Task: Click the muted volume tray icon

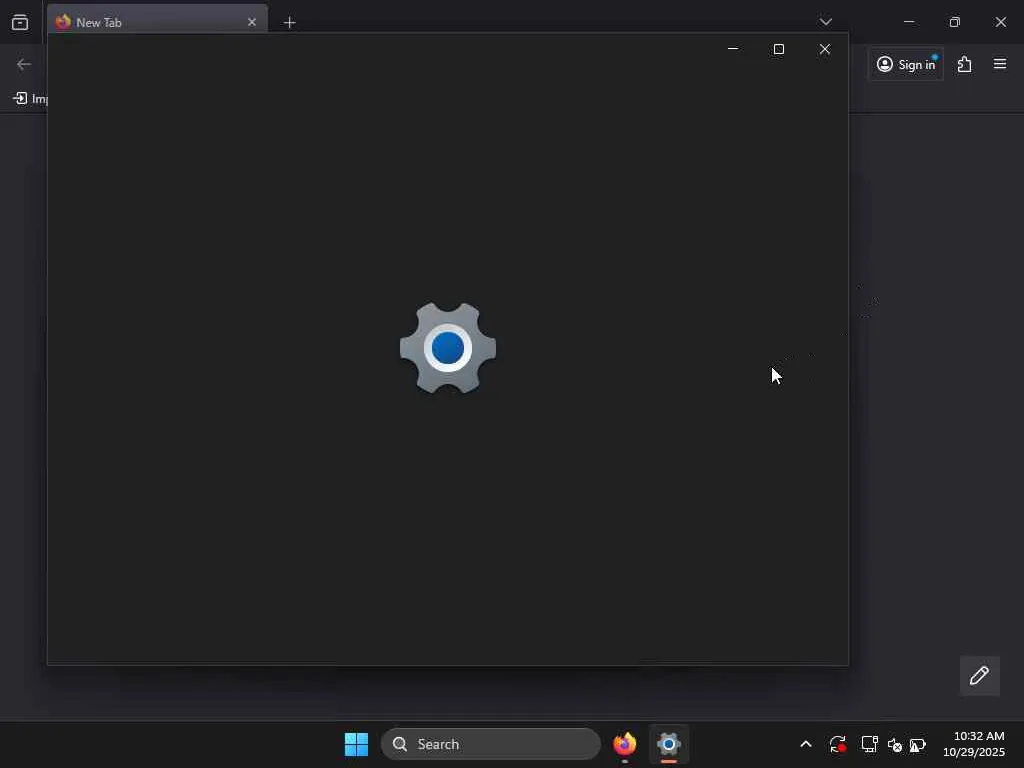Action: [x=895, y=744]
